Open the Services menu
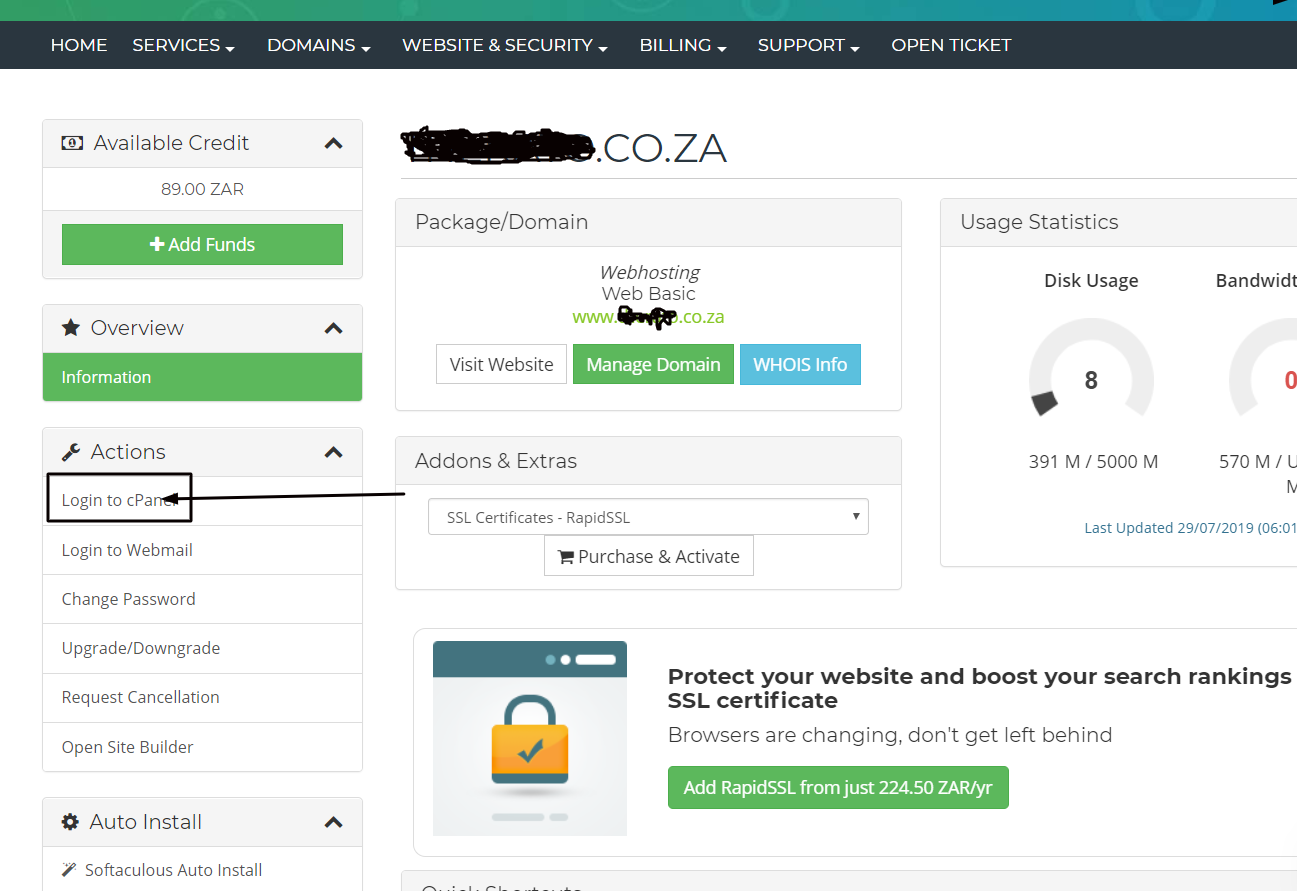Viewport: 1297px width, 891px height. [184, 45]
